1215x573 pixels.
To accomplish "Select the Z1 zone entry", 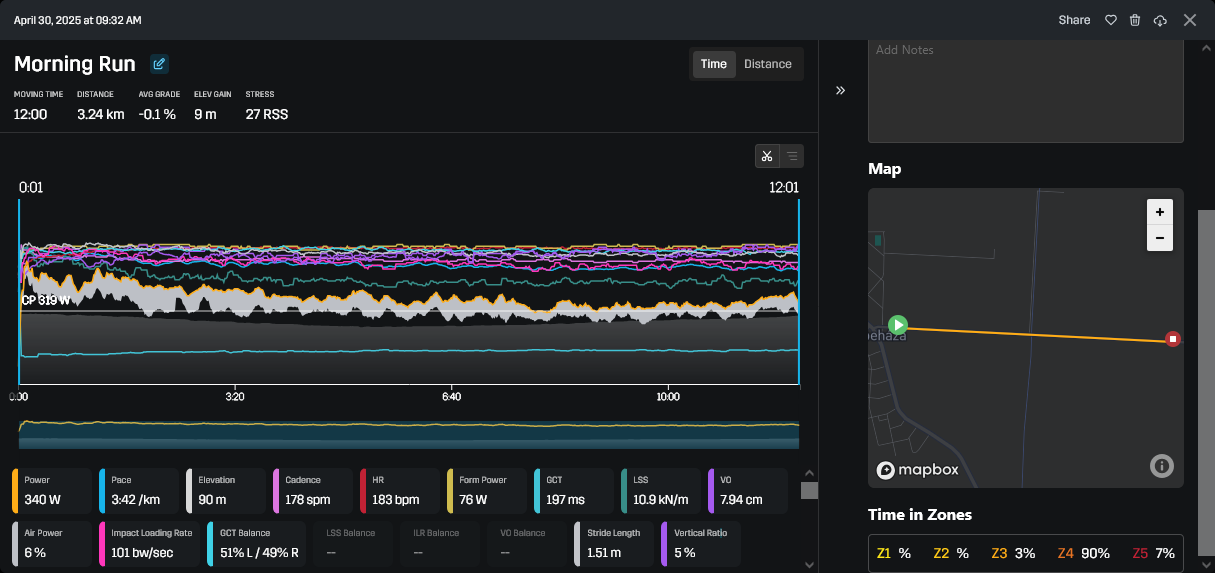I will pos(894,553).
